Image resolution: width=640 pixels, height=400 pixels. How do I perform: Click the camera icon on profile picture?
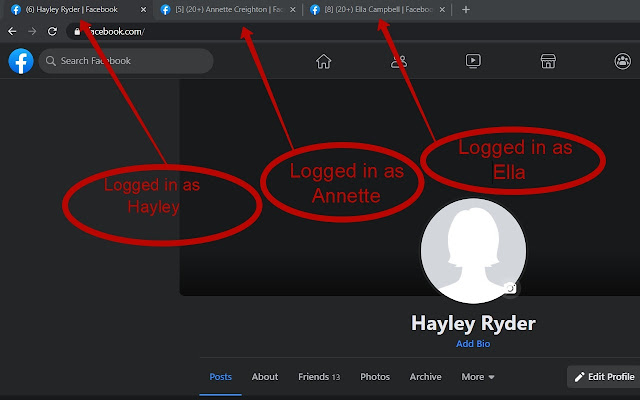coord(510,288)
